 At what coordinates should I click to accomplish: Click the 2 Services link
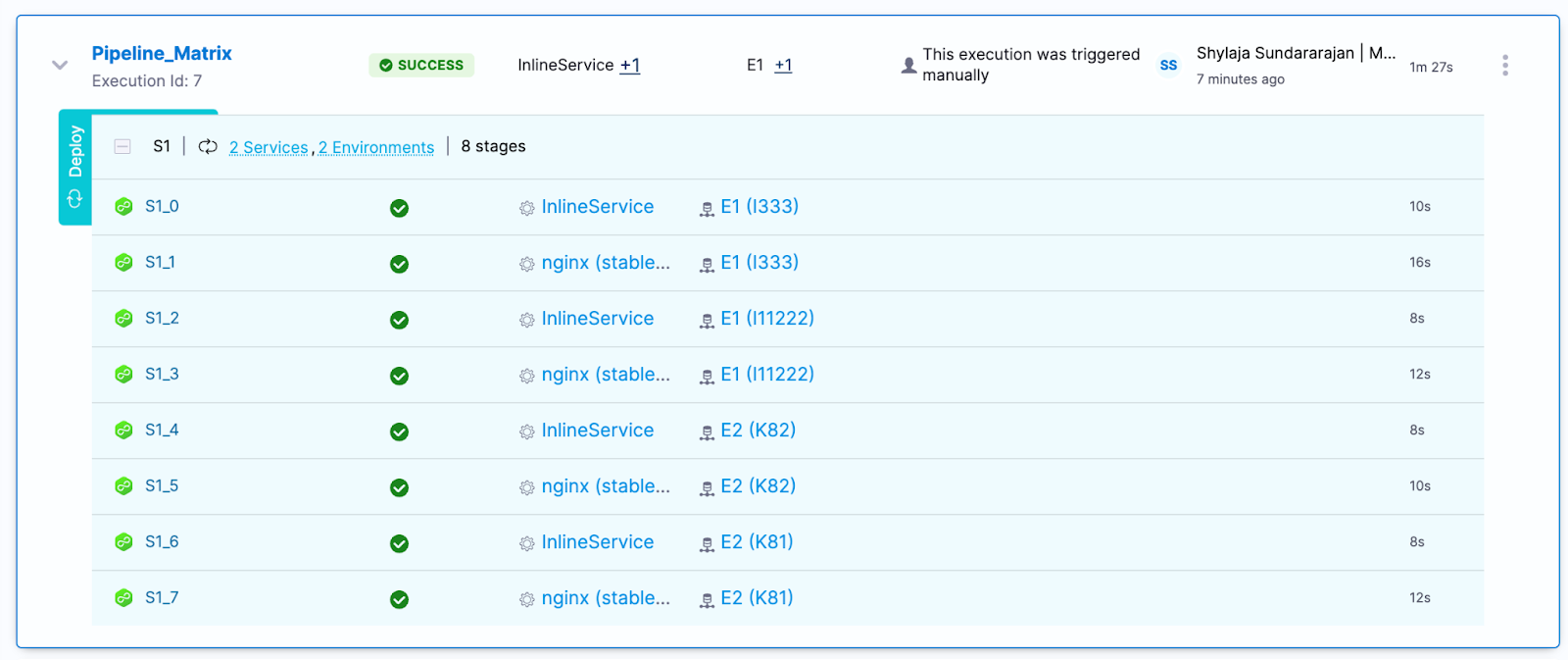coord(269,147)
